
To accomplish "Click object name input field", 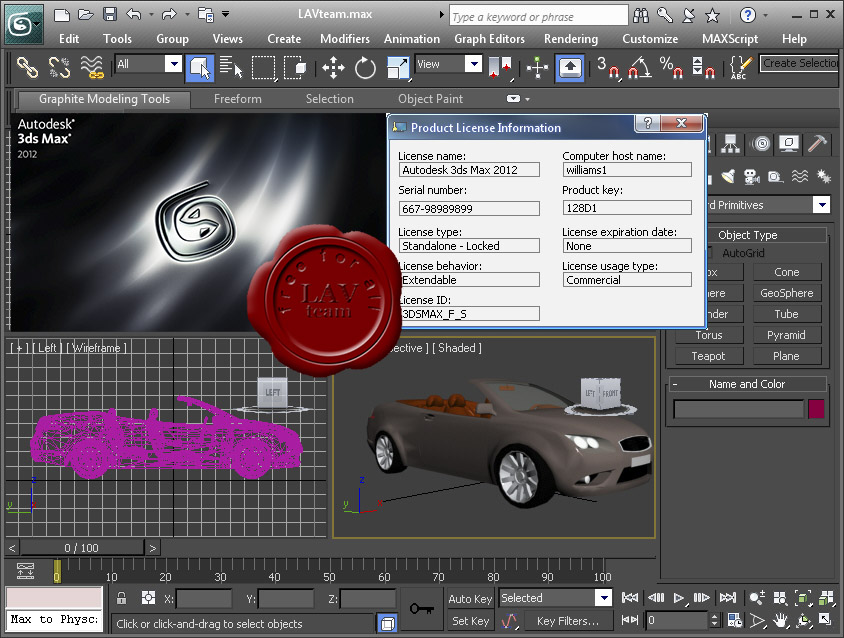I will tap(738, 409).
